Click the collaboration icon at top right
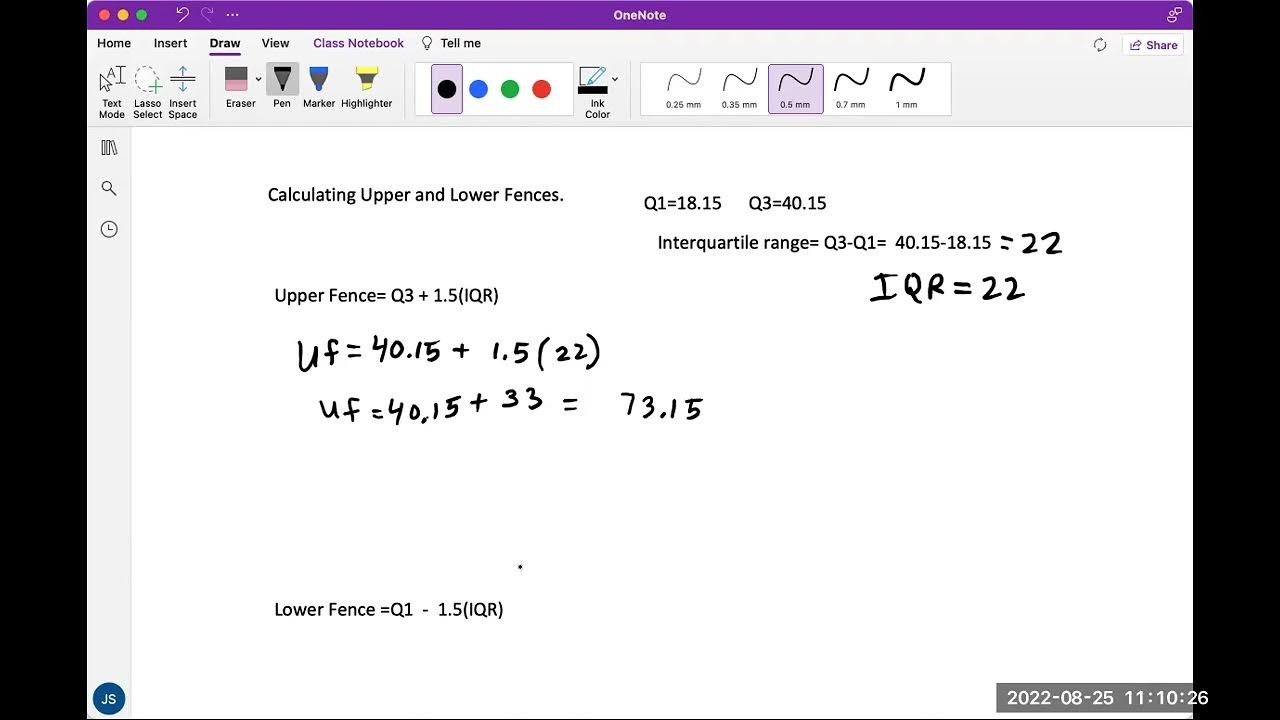 (1174, 15)
